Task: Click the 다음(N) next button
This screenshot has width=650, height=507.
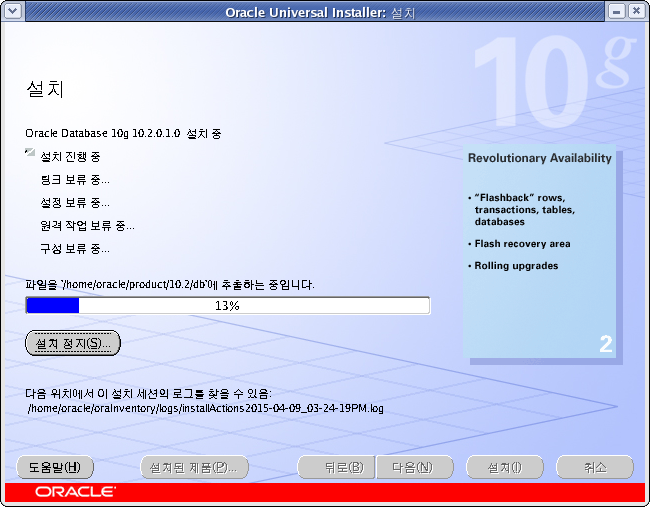Action: [415, 467]
